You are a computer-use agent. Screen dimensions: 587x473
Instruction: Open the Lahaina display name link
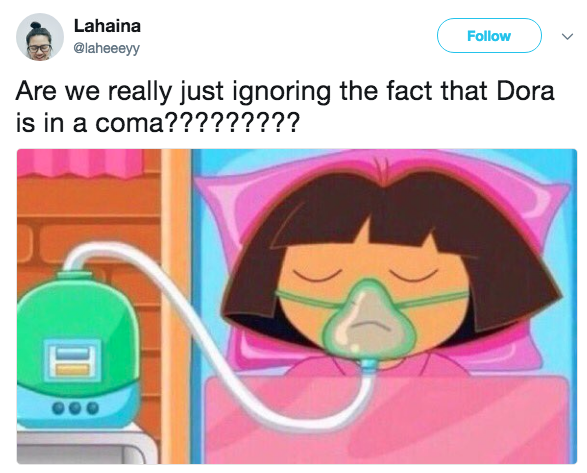point(107,26)
